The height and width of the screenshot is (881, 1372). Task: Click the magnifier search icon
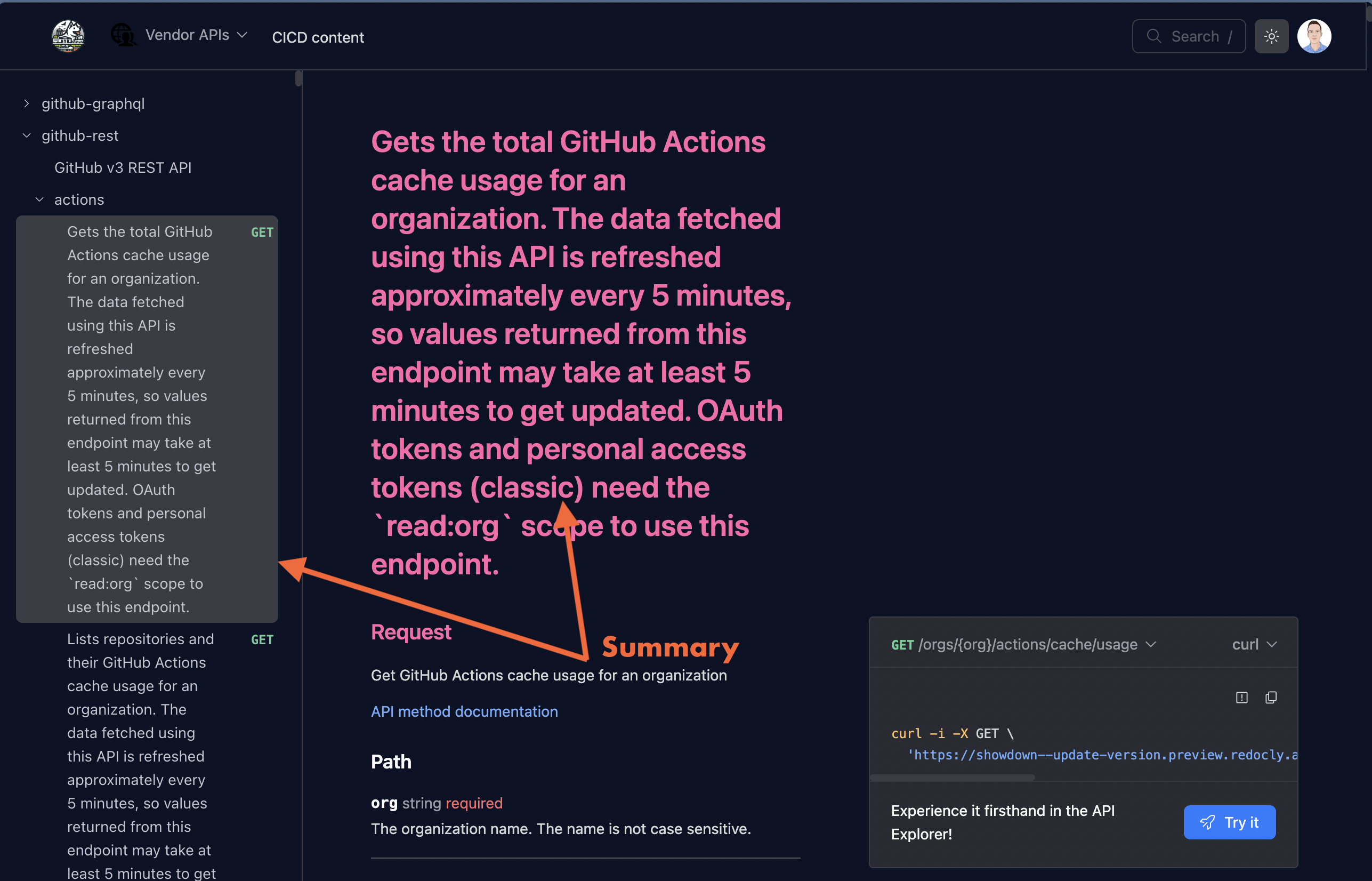point(1153,36)
